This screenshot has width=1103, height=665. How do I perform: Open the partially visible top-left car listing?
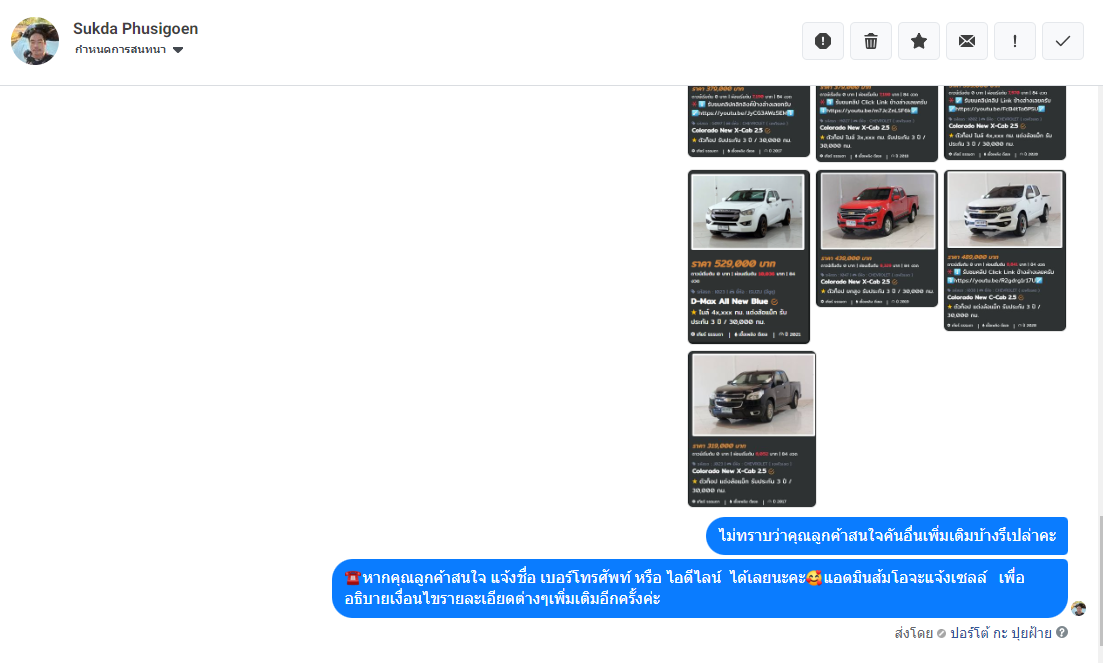748,121
